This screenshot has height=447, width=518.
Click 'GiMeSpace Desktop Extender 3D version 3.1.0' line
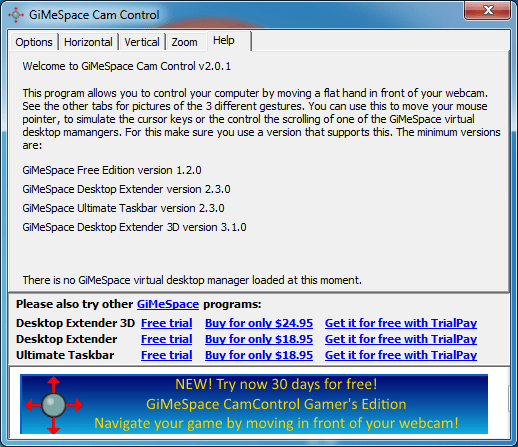(x=134, y=227)
